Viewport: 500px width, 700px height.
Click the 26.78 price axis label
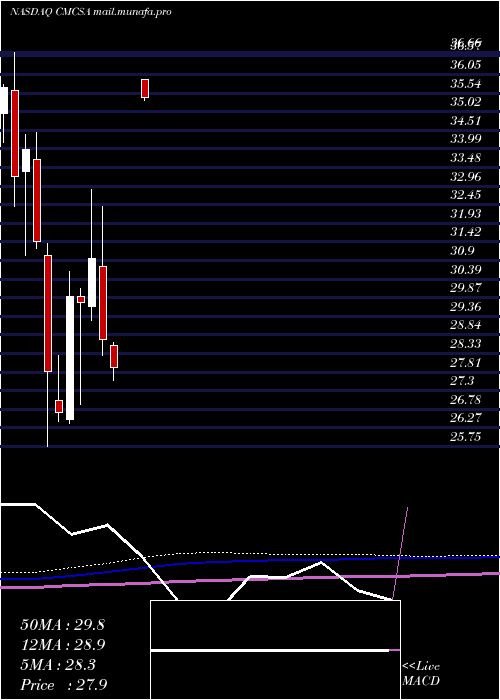pyautogui.click(x=465, y=399)
